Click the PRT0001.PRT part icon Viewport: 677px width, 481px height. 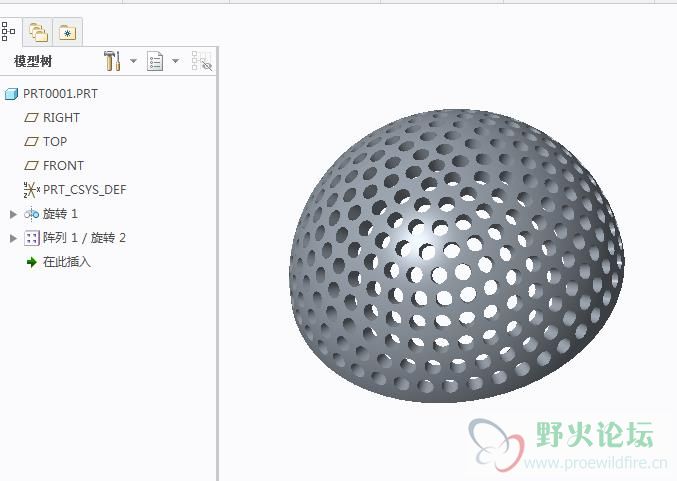[x=11, y=94]
